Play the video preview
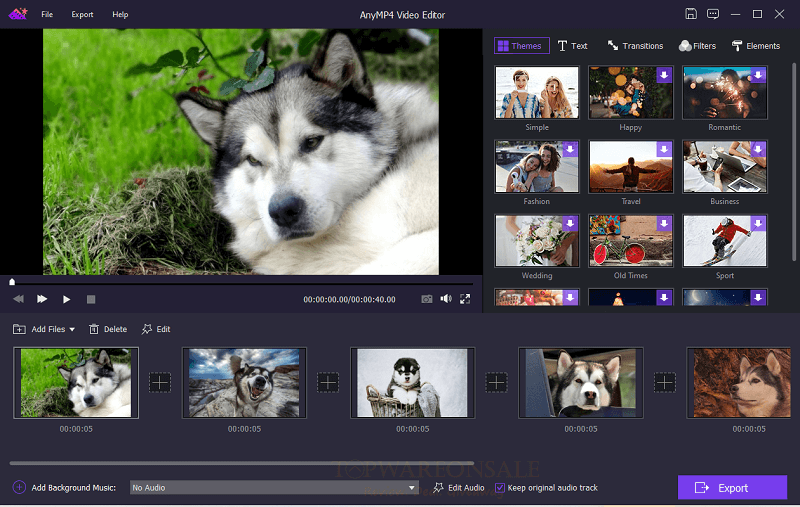 tap(66, 299)
